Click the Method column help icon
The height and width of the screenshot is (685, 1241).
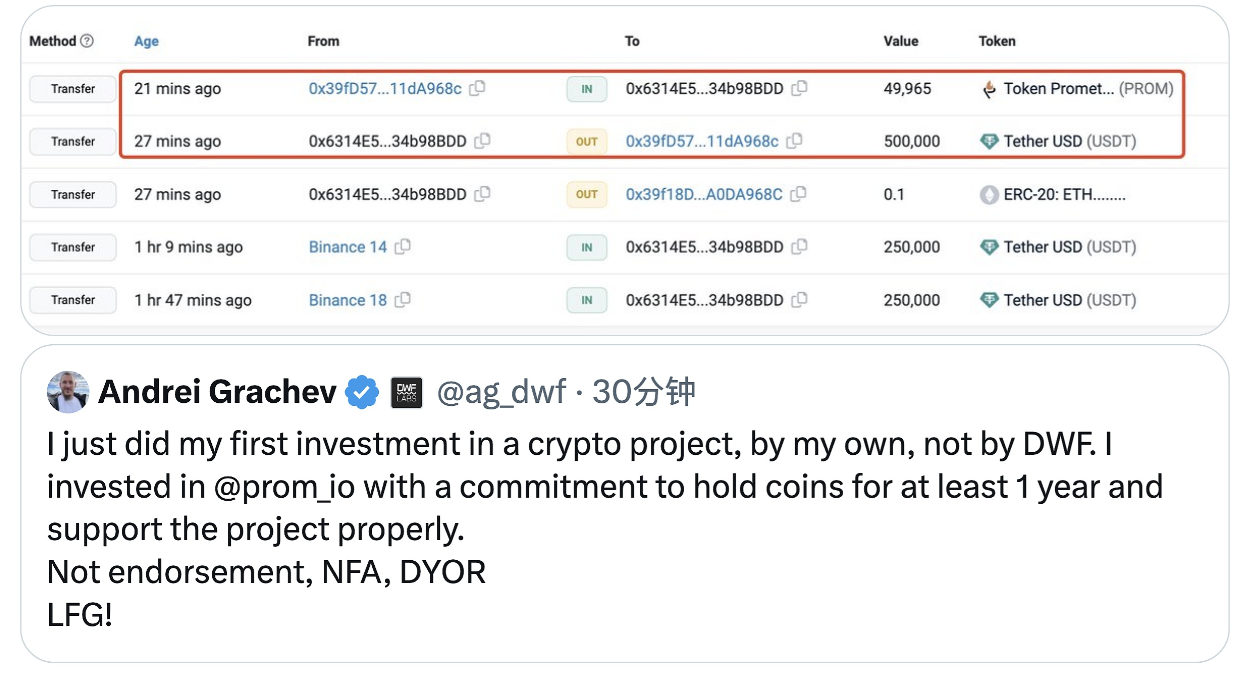[x=87, y=41]
